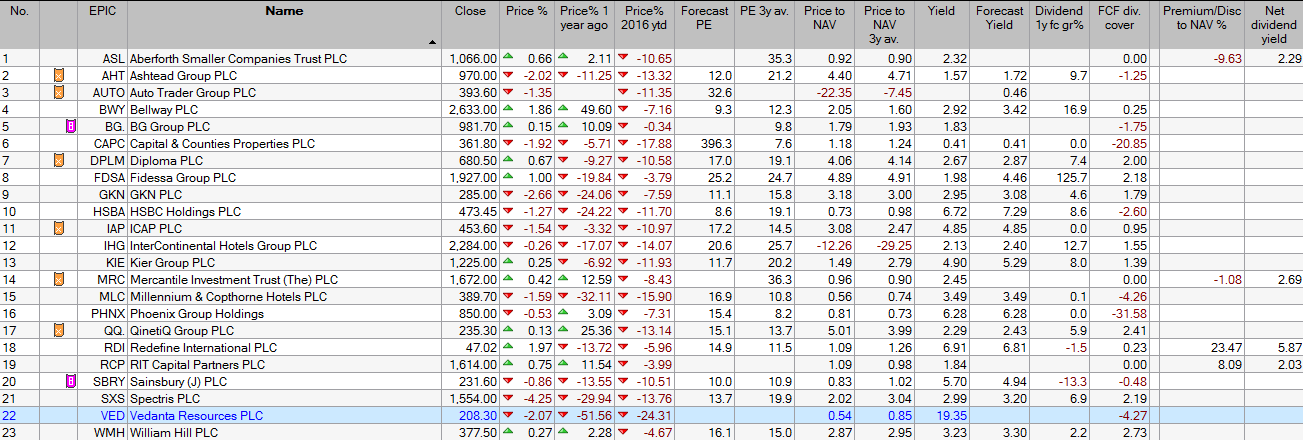The image size is (1303, 440).
Task: Select the Ashtead Group PLC name
Action: pos(183,76)
